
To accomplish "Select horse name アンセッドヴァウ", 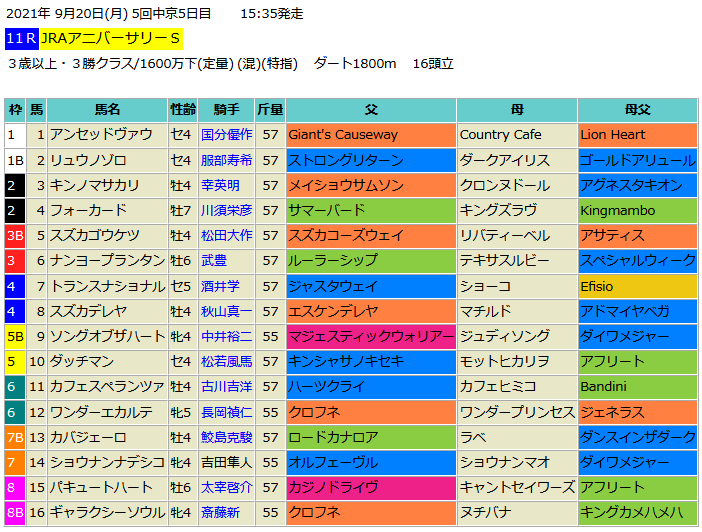I will (101, 135).
